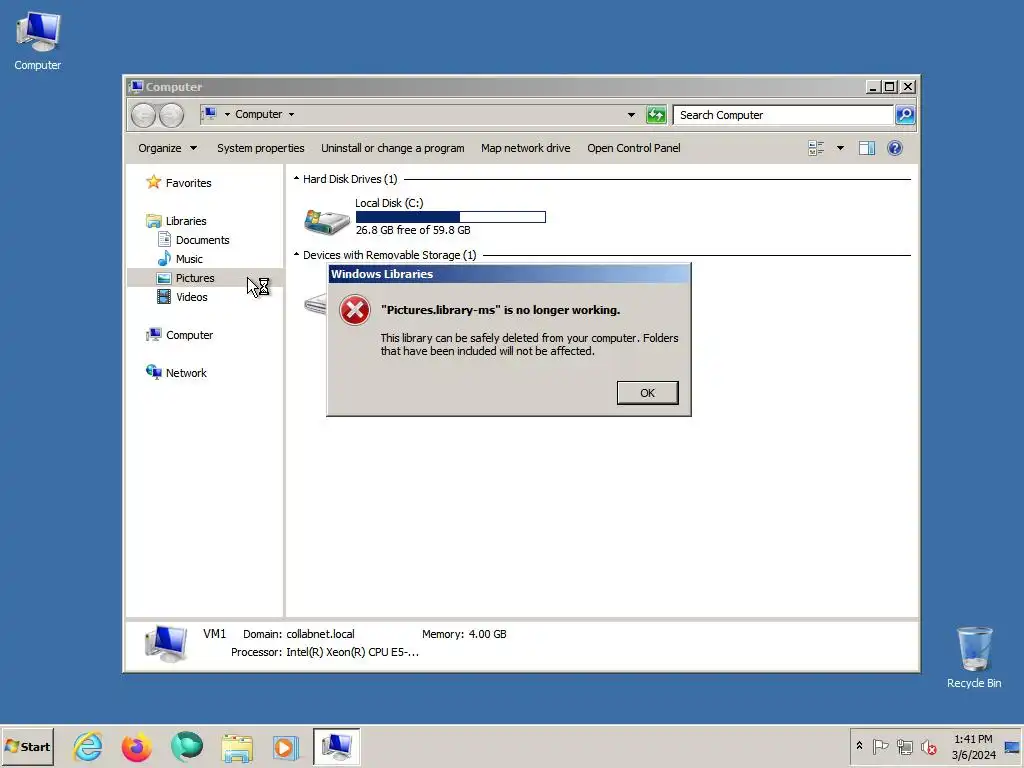
Task: Click the search magnifier icon
Action: [x=904, y=115]
